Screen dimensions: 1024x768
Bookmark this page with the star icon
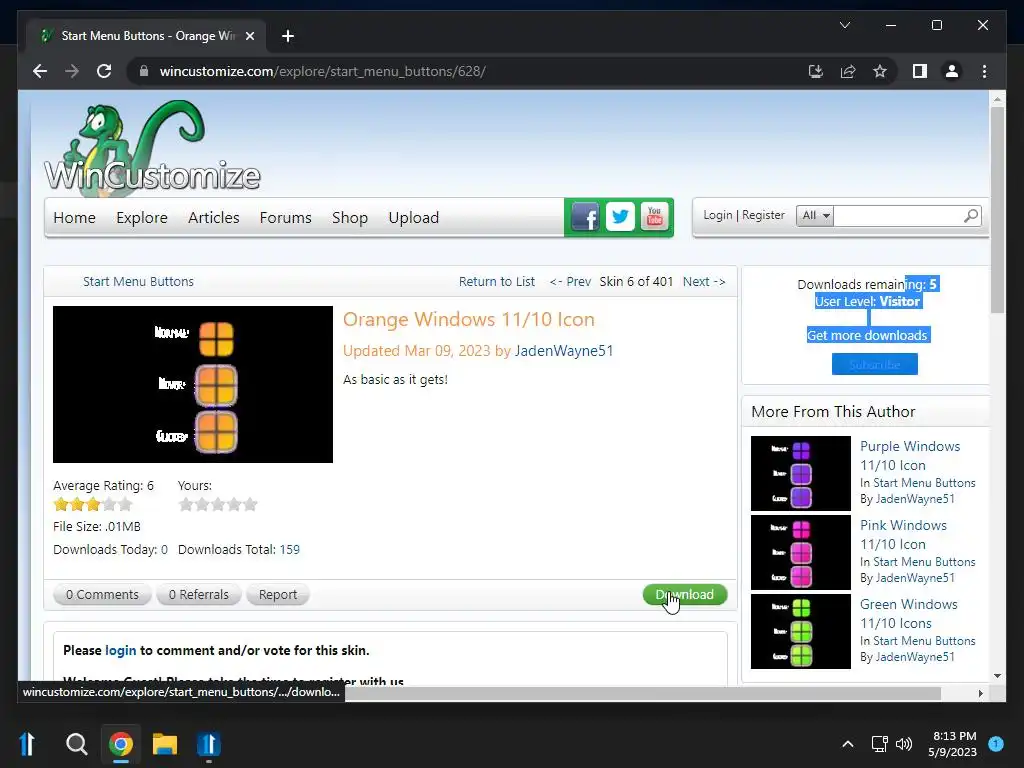880,71
